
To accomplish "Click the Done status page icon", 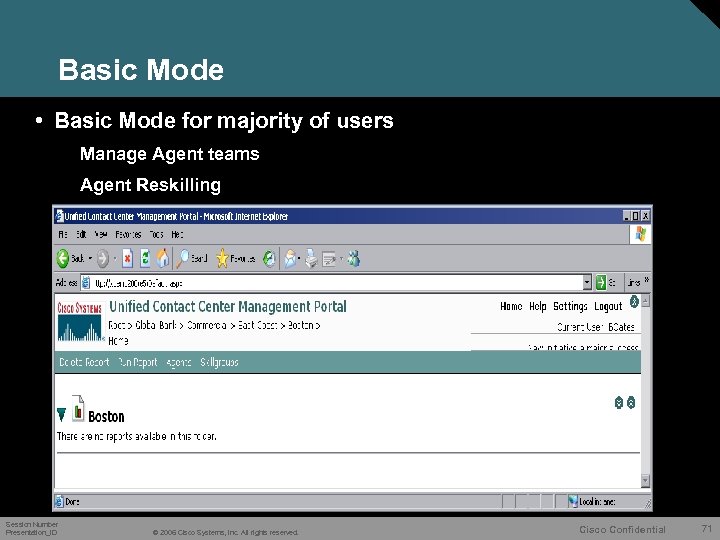I will coord(59,501).
